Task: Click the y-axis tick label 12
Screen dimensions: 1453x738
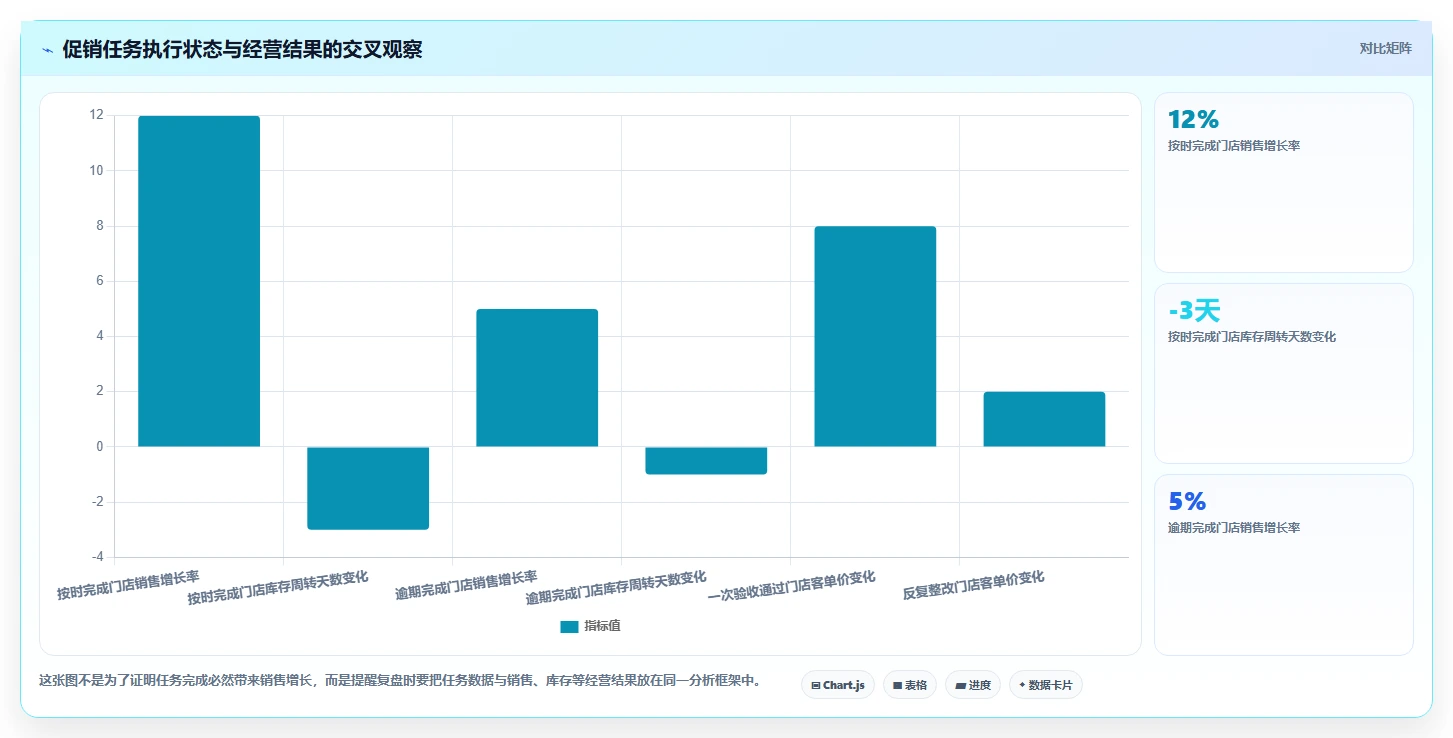Action: pos(96,115)
